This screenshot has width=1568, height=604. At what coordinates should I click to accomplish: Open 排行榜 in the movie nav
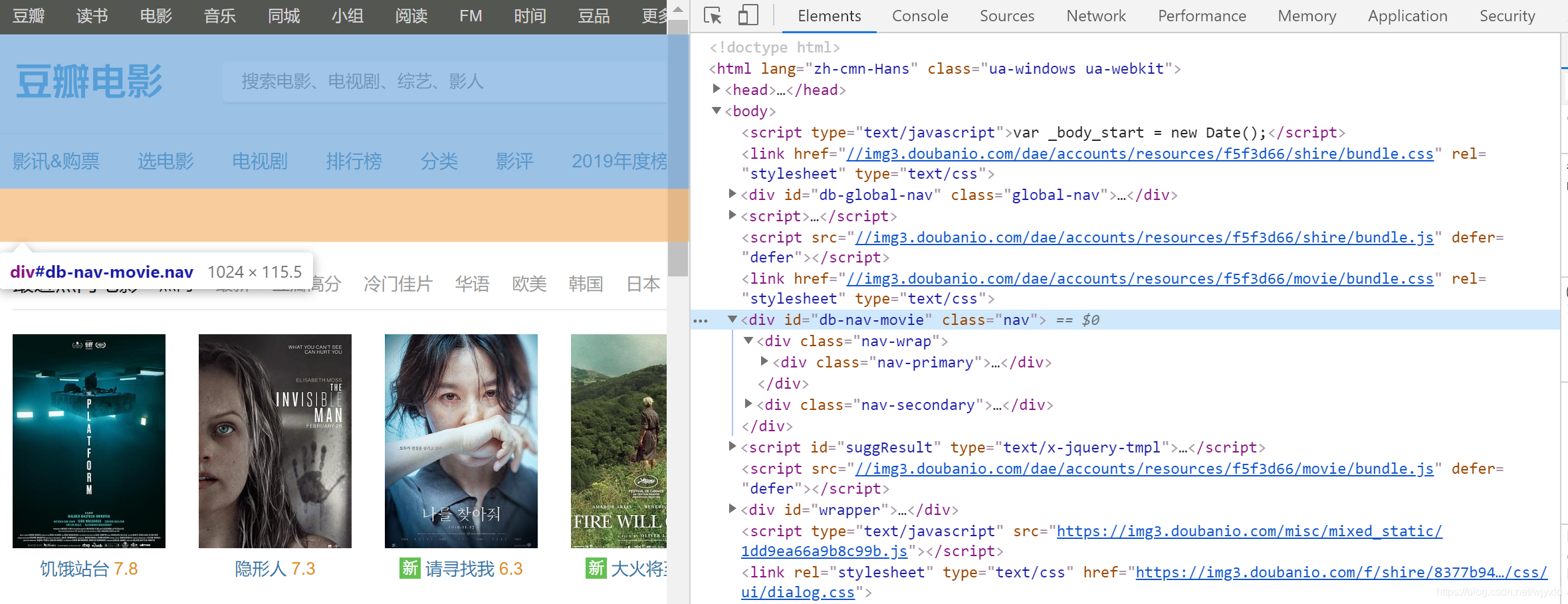click(354, 161)
